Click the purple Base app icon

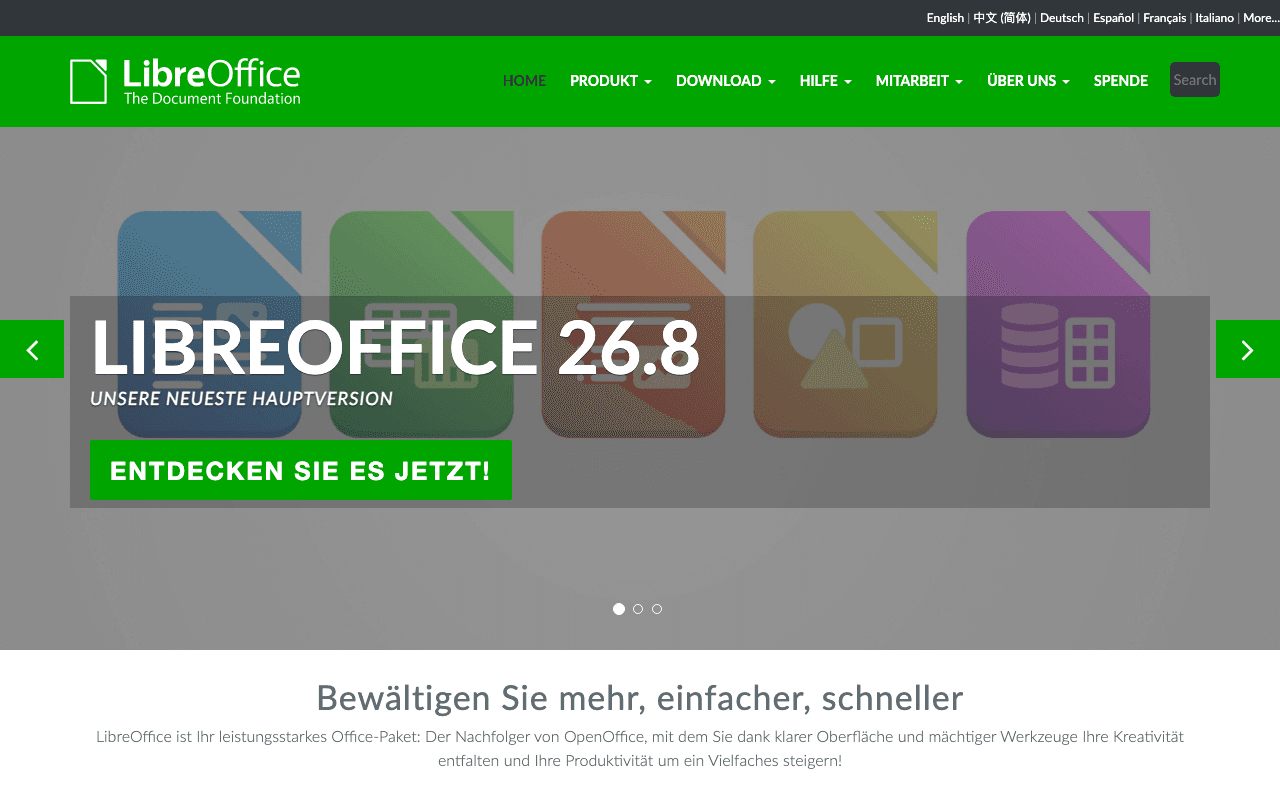1058,324
